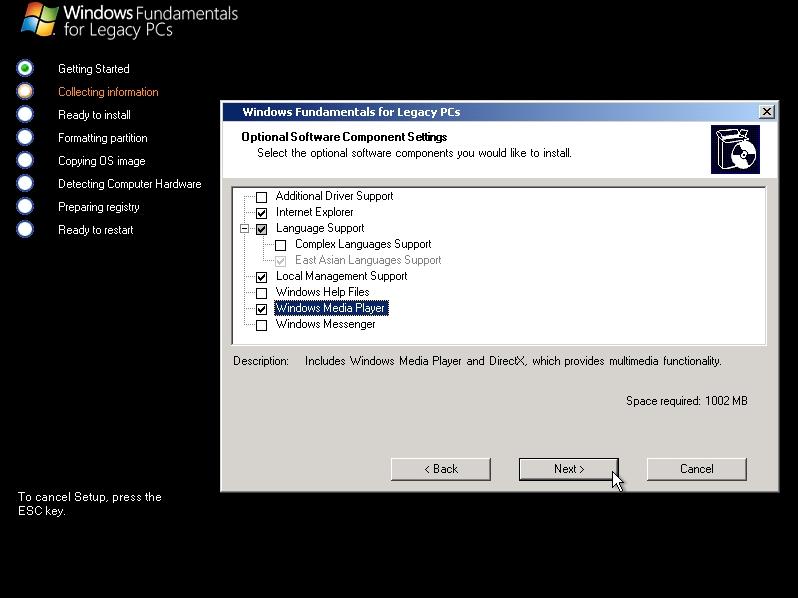Screen dimensions: 798x598
Task: Click the Formatting partition step circle
Action: click(x=25, y=137)
